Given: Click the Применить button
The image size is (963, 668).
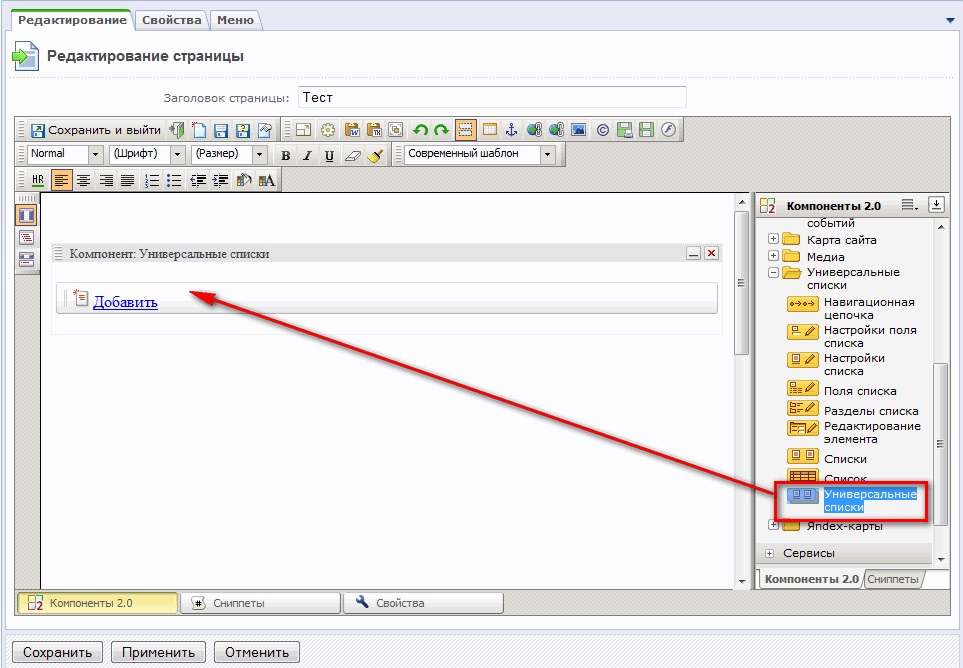Looking at the screenshot, I should 158,652.
